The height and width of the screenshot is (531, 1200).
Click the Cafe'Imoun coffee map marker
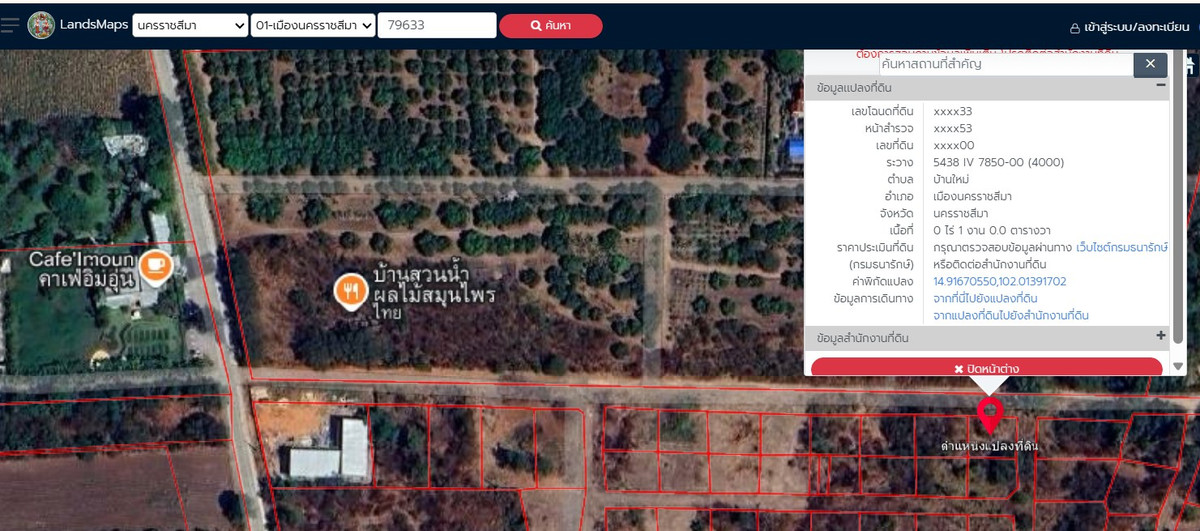click(x=155, y=265)
